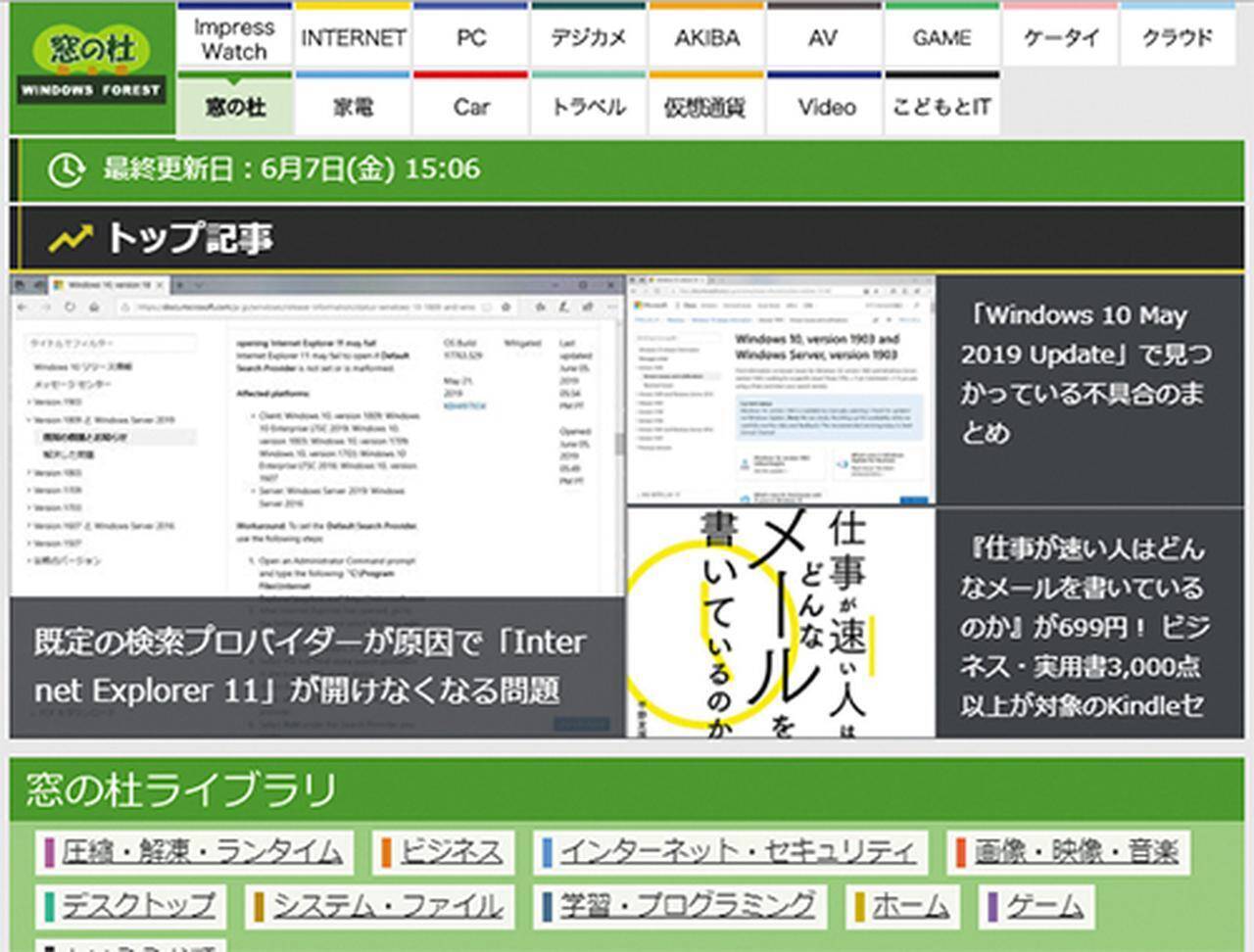Open the 仕事が速い人 Kindle sale article

point(1085,627)
